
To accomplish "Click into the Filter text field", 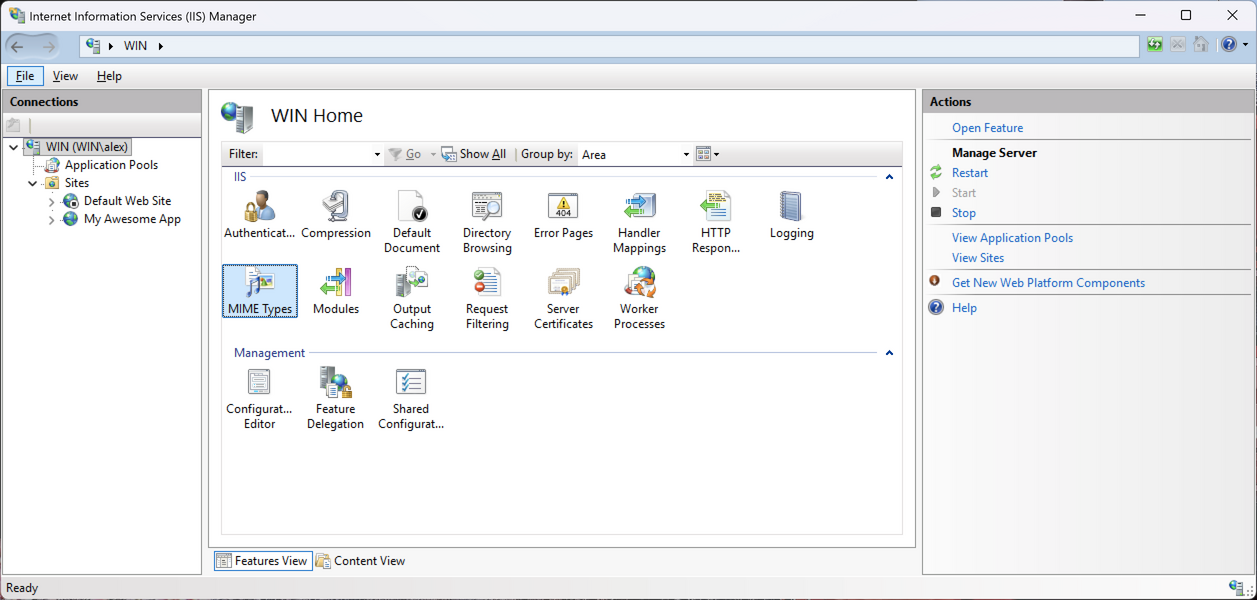I will click(x=317, y=154).
